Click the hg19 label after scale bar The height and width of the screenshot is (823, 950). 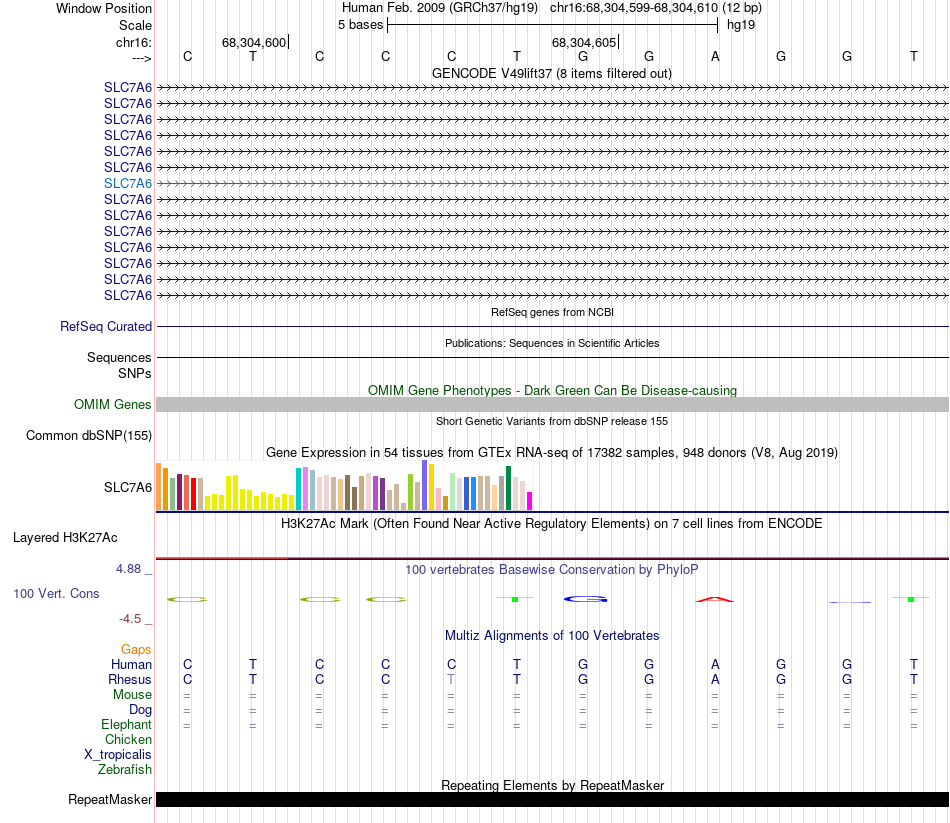click(741, 25)
